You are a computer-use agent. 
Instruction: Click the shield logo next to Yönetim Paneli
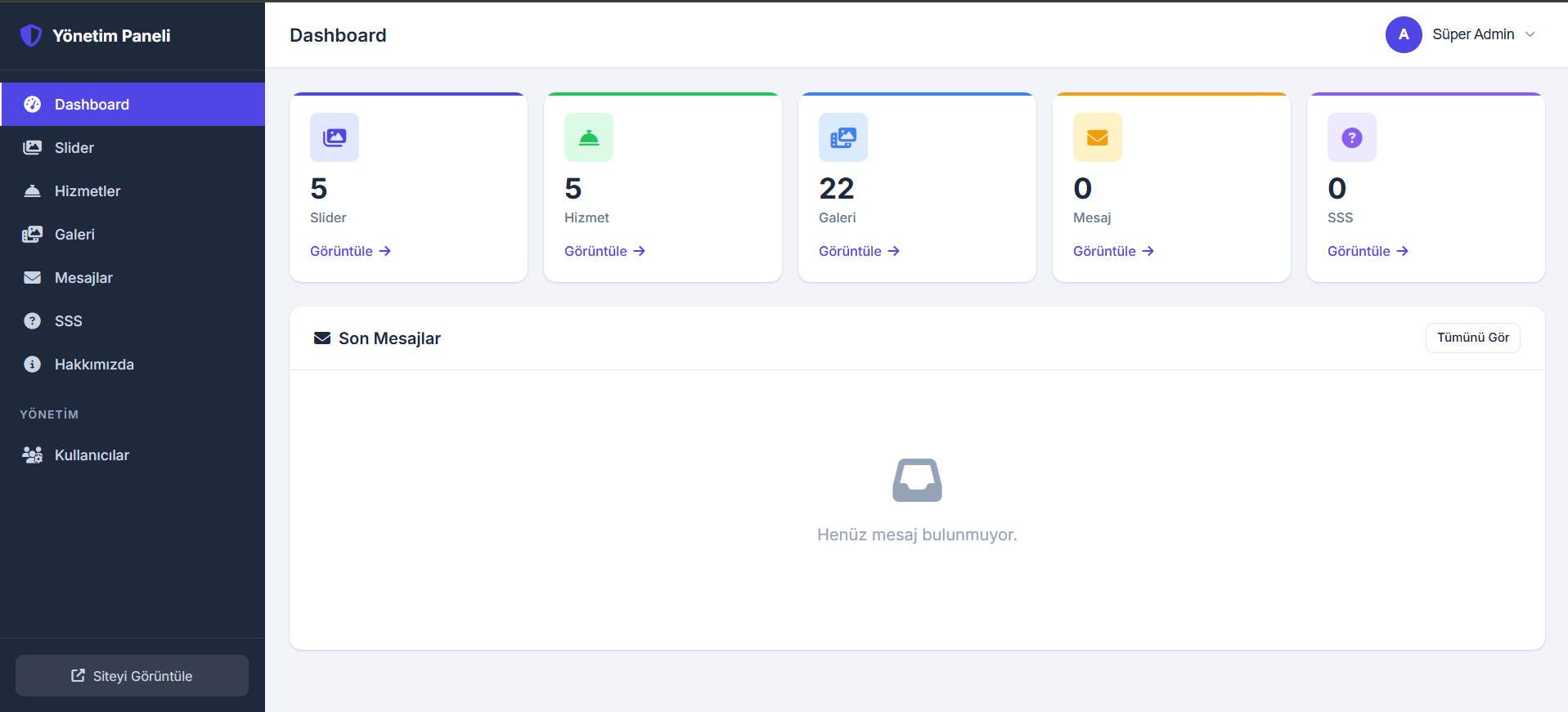pos(31,35)
